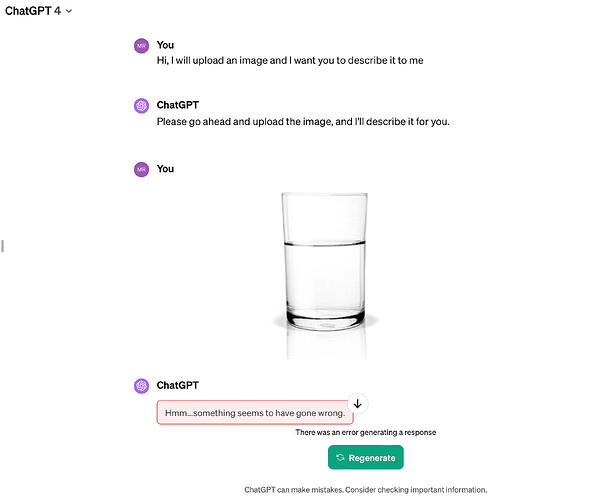Image resolution: width=603 pixels, height=500 pixels.
Task: Click the 'ChatGPT' name on first reply
Action: [178, 106]
